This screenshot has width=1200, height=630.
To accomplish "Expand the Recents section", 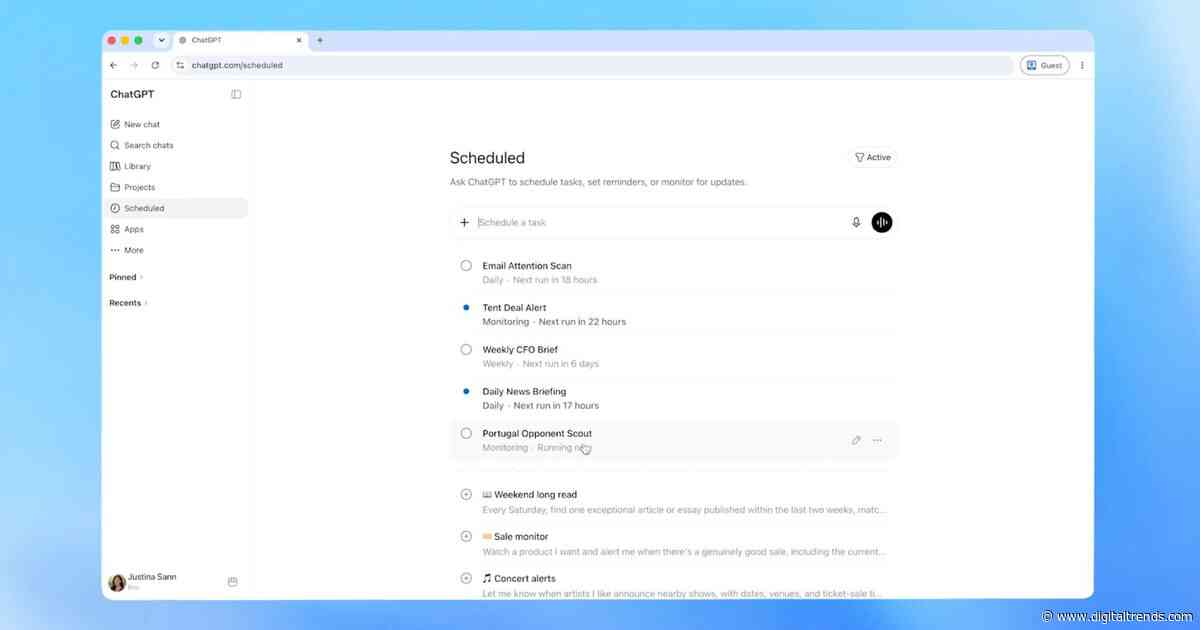I will (x=128, y=303).
